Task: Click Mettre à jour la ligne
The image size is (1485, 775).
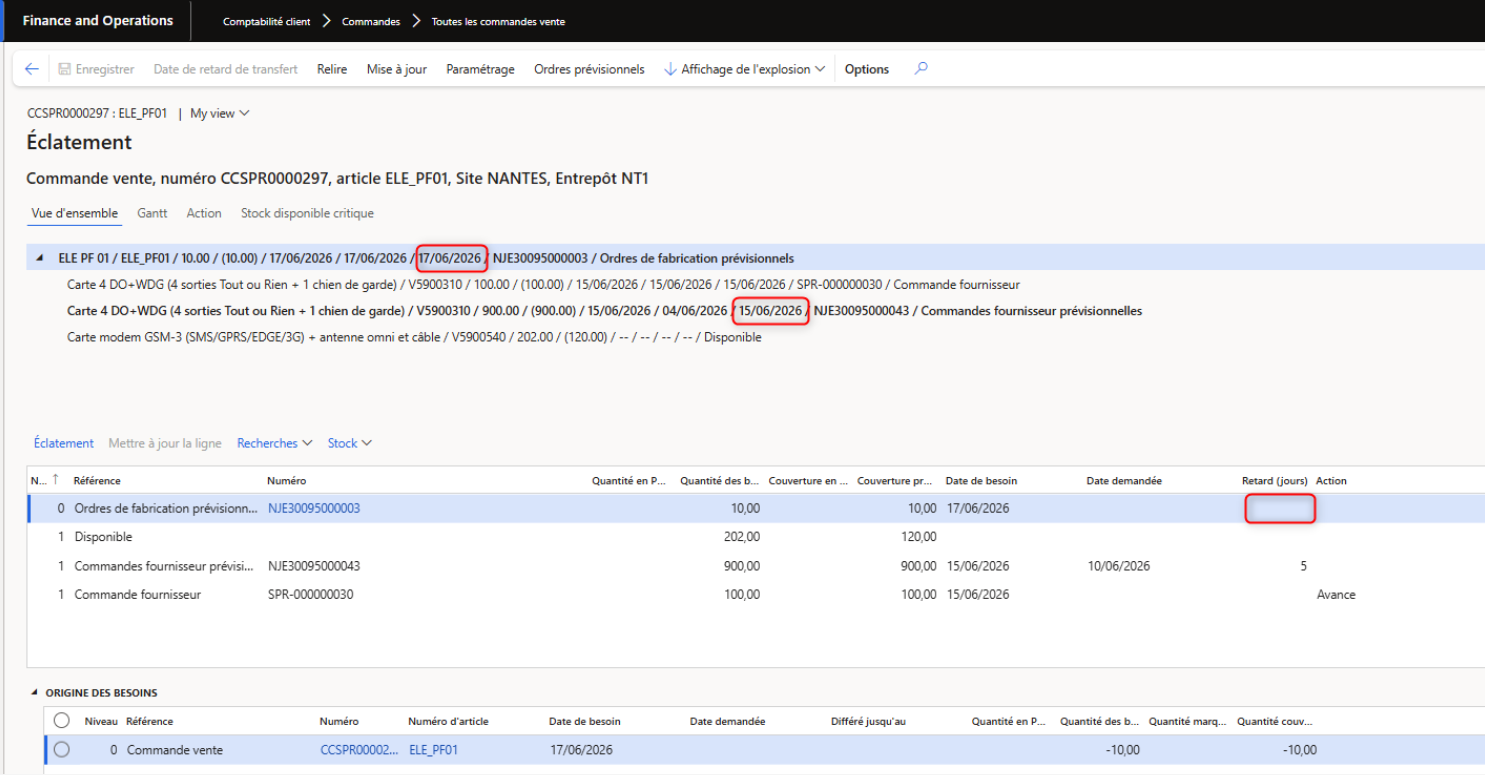Action: [x=165, y=443]
